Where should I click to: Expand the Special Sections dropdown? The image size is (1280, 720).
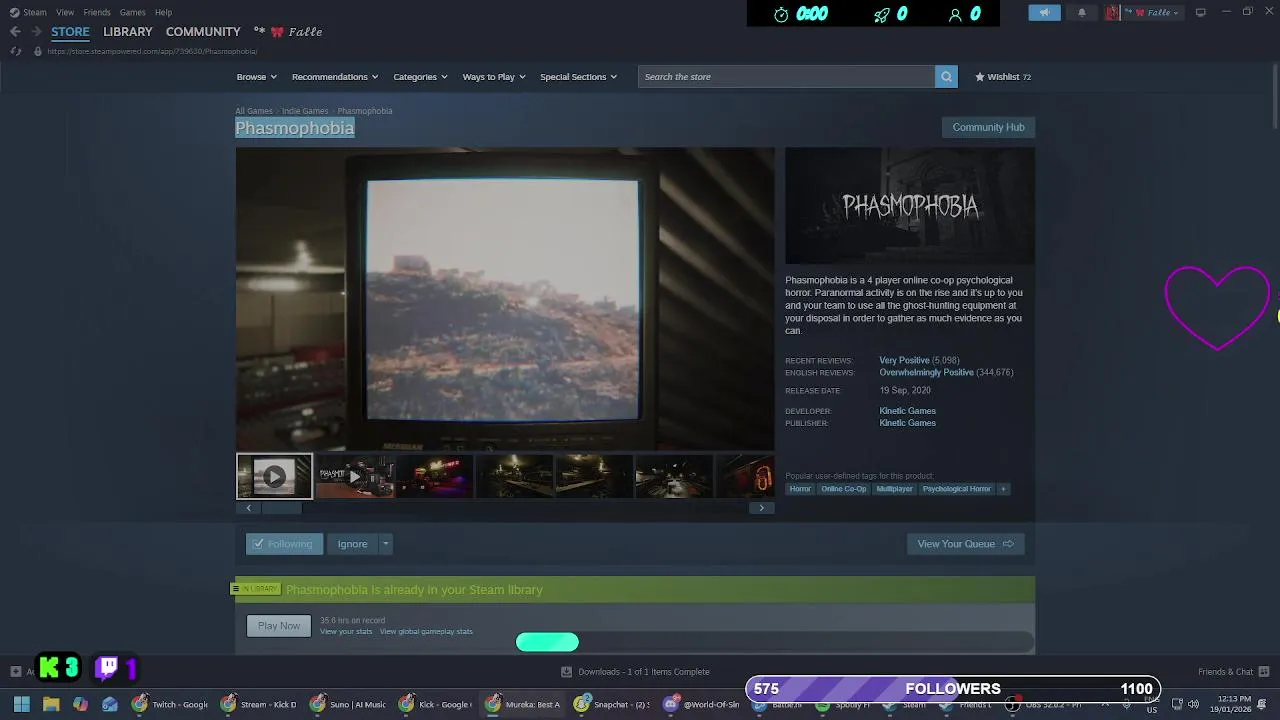(578, 77)
